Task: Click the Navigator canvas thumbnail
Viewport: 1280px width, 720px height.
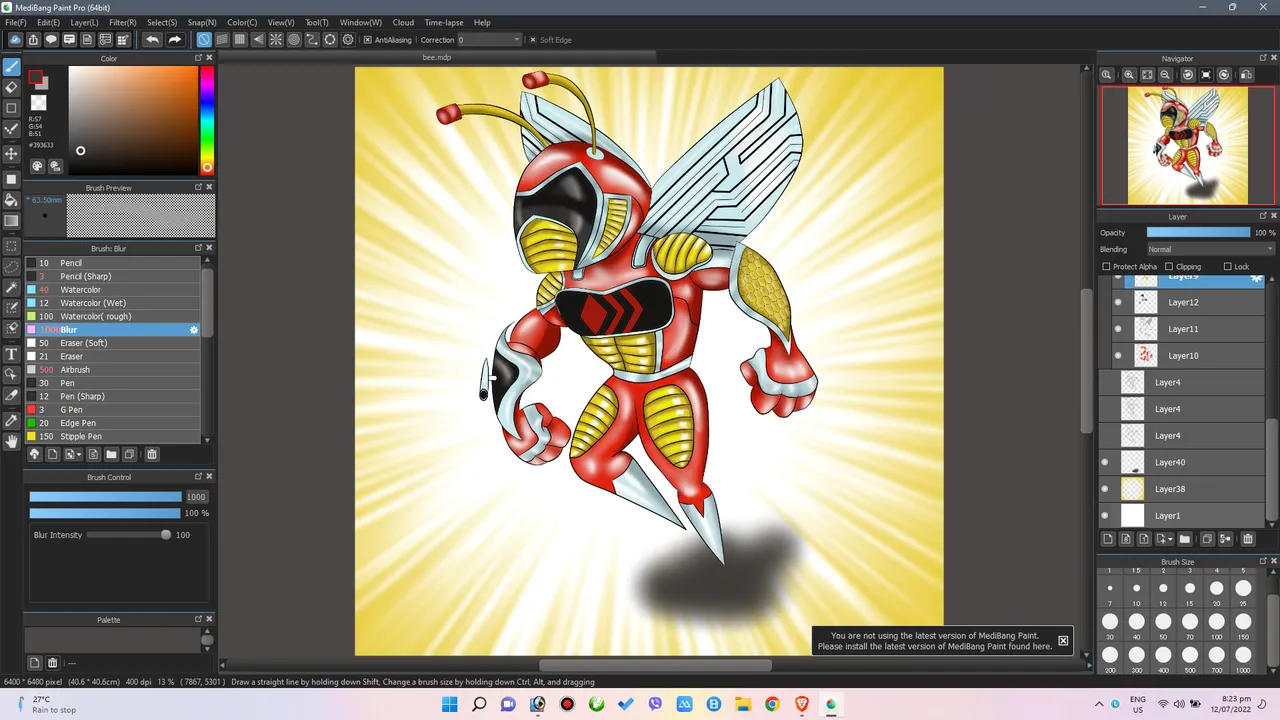Action: pos(1187,145)
